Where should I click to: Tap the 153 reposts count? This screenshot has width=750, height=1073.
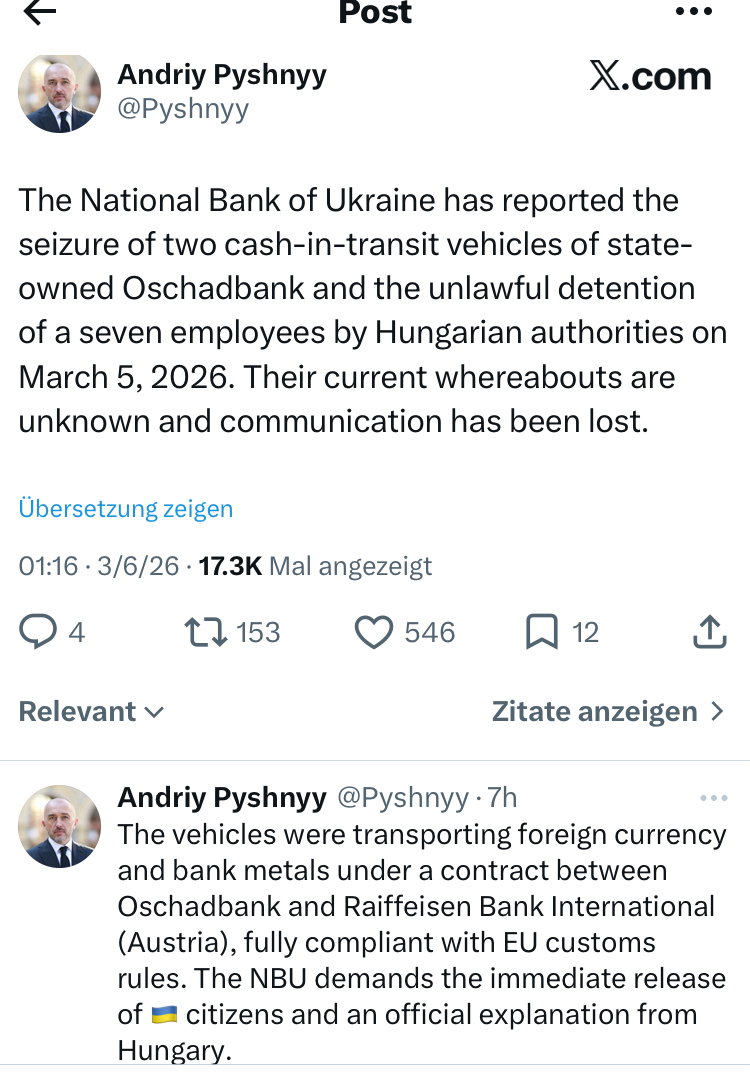(258, 632)
